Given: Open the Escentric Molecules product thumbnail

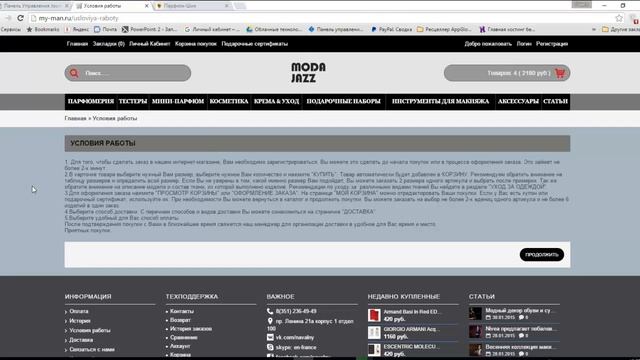Looking at the screenshot, I should (374, 350).
